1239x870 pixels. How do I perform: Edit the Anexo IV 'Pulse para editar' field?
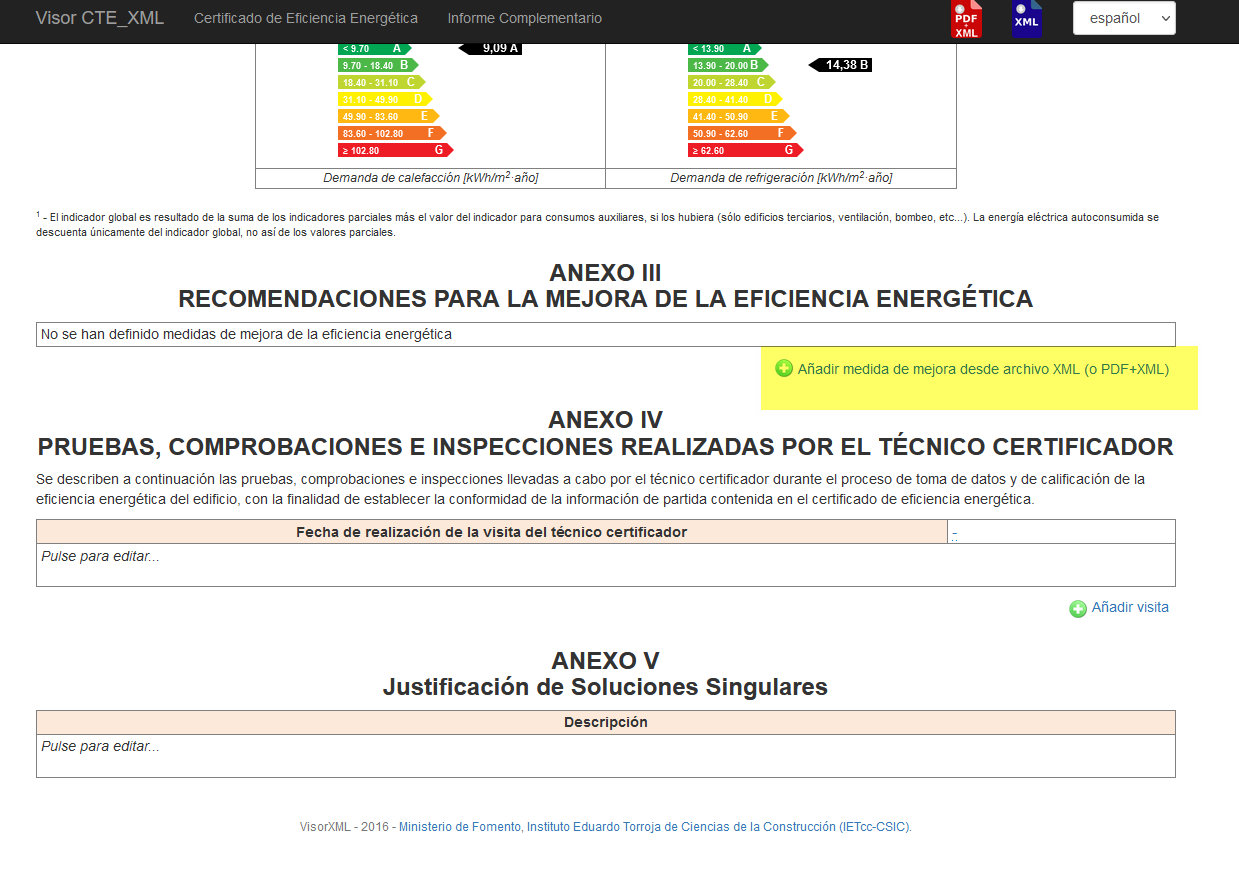[605, 565]
